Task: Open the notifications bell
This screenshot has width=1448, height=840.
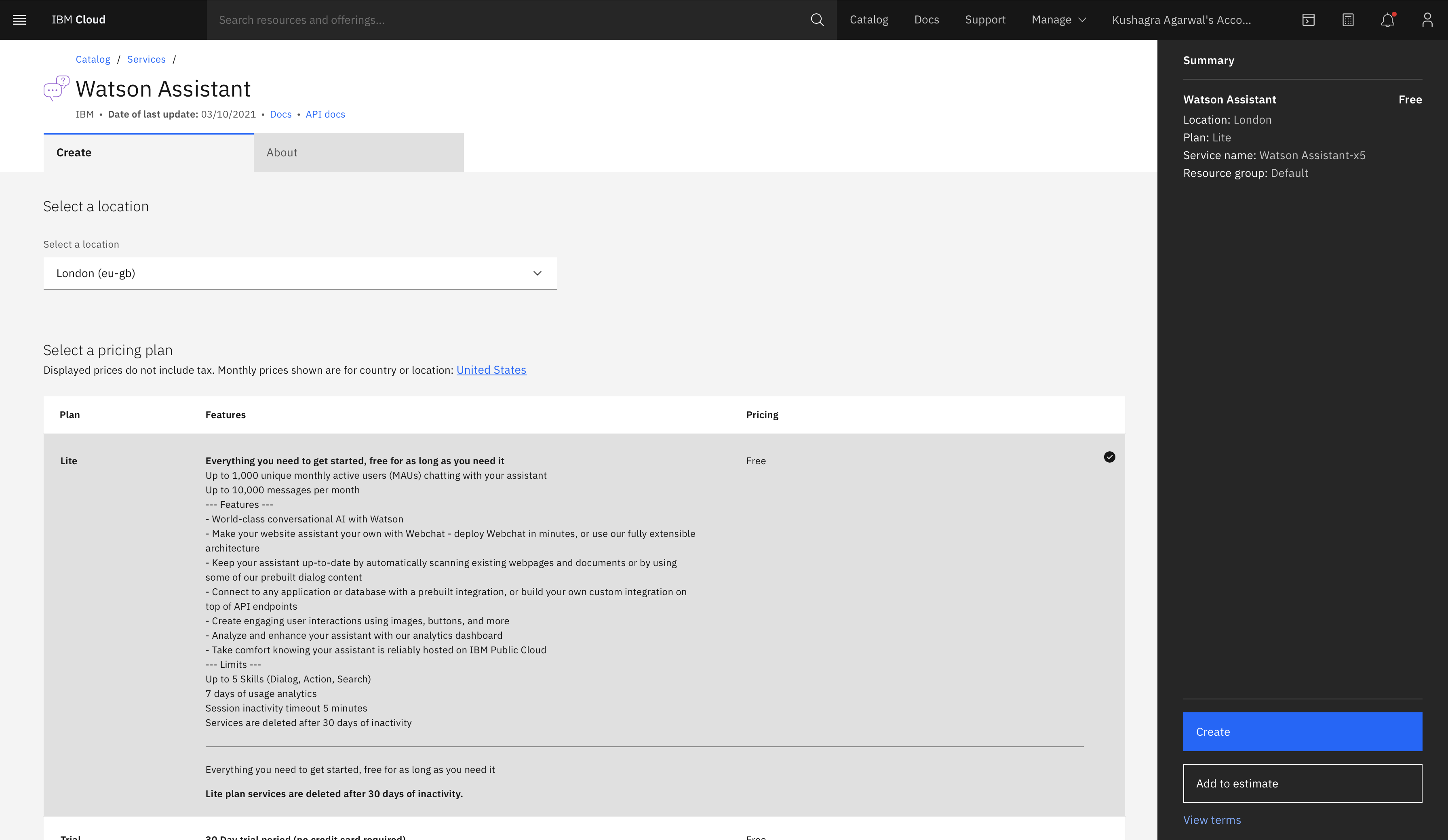Action: coord(1387,19)
